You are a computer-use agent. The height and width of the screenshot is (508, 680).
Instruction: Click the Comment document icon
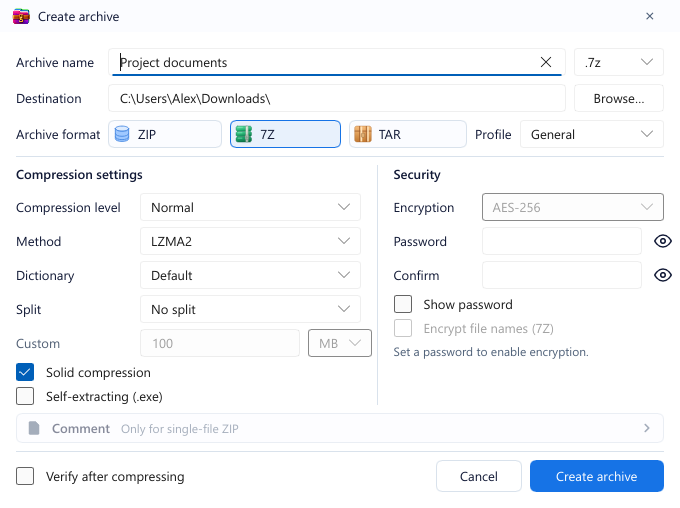pyautogui.click(x=34, y=428)
